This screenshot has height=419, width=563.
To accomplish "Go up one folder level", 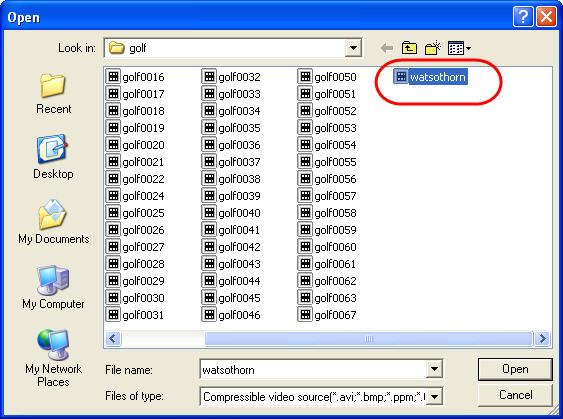I will [x=409, y=48].
